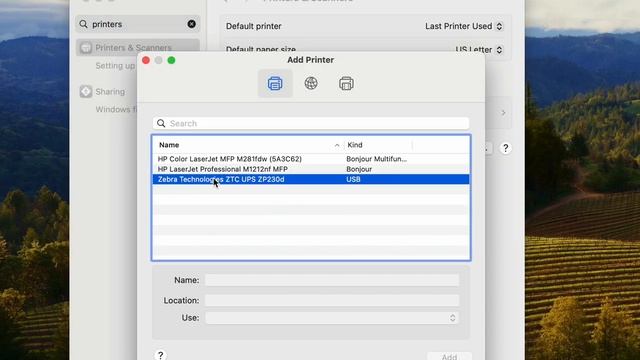Click the Bonjour kind of HP LaserJet Professional
Screen dimensions: 640x360
[359, 169]
